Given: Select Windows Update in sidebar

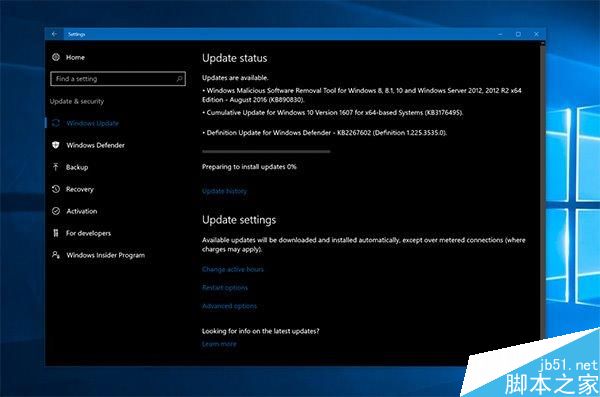Looking at the screenshot, I should coord(92,123).
